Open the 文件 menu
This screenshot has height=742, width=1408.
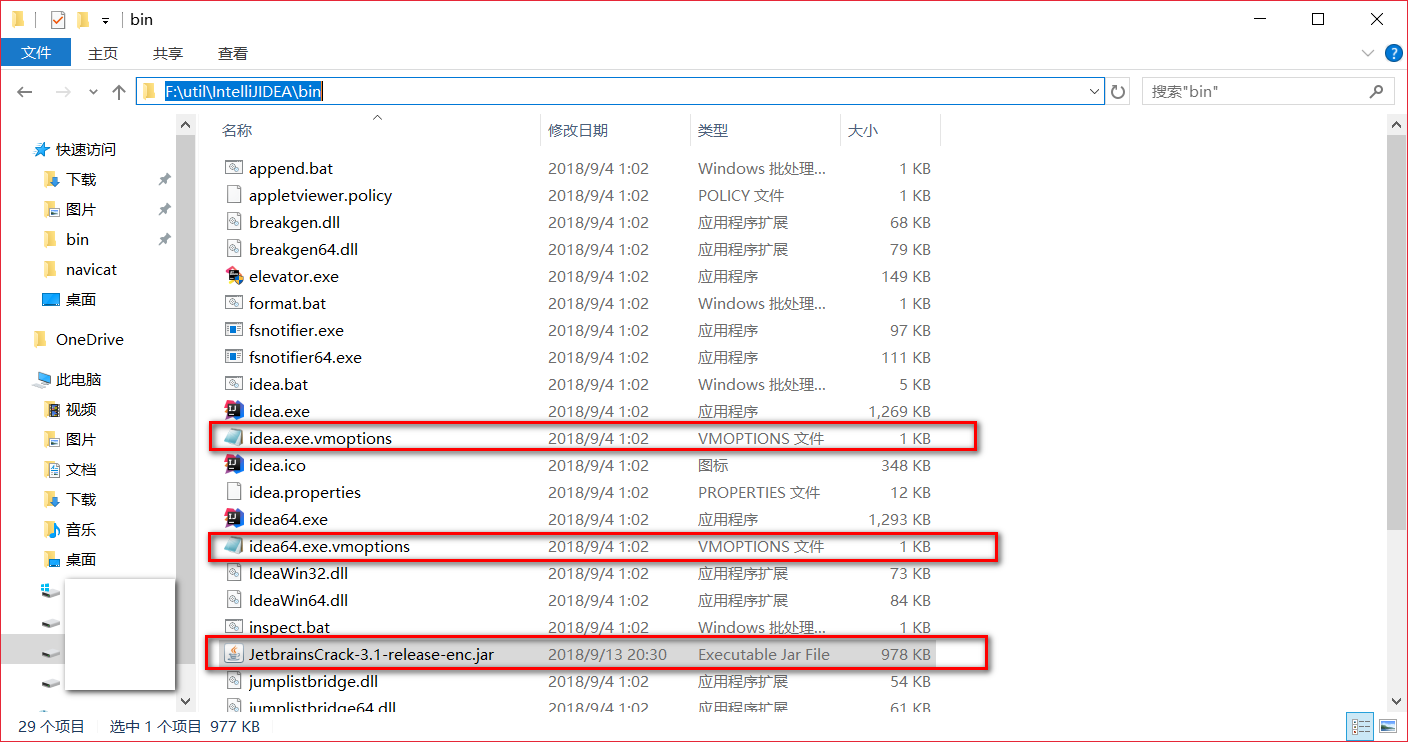point(36,53)
